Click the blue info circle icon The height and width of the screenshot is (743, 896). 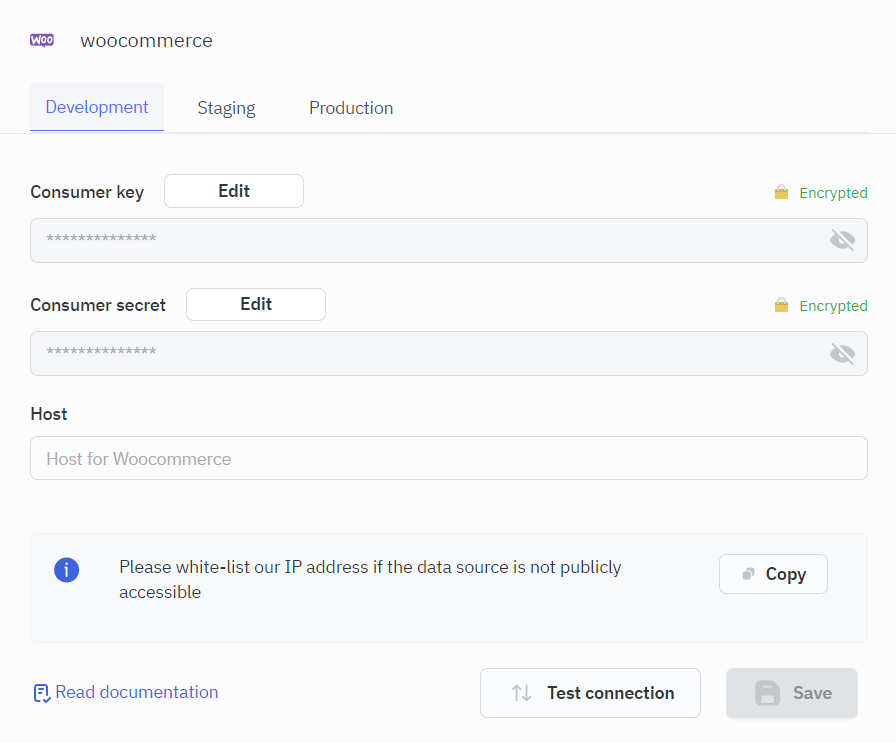pyautogui.click(x=66, y=570)
